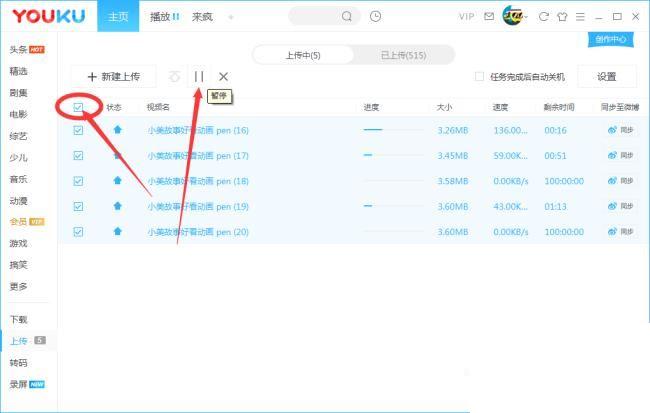Select 电影 in the left sidebar

[x=19, y=114]
